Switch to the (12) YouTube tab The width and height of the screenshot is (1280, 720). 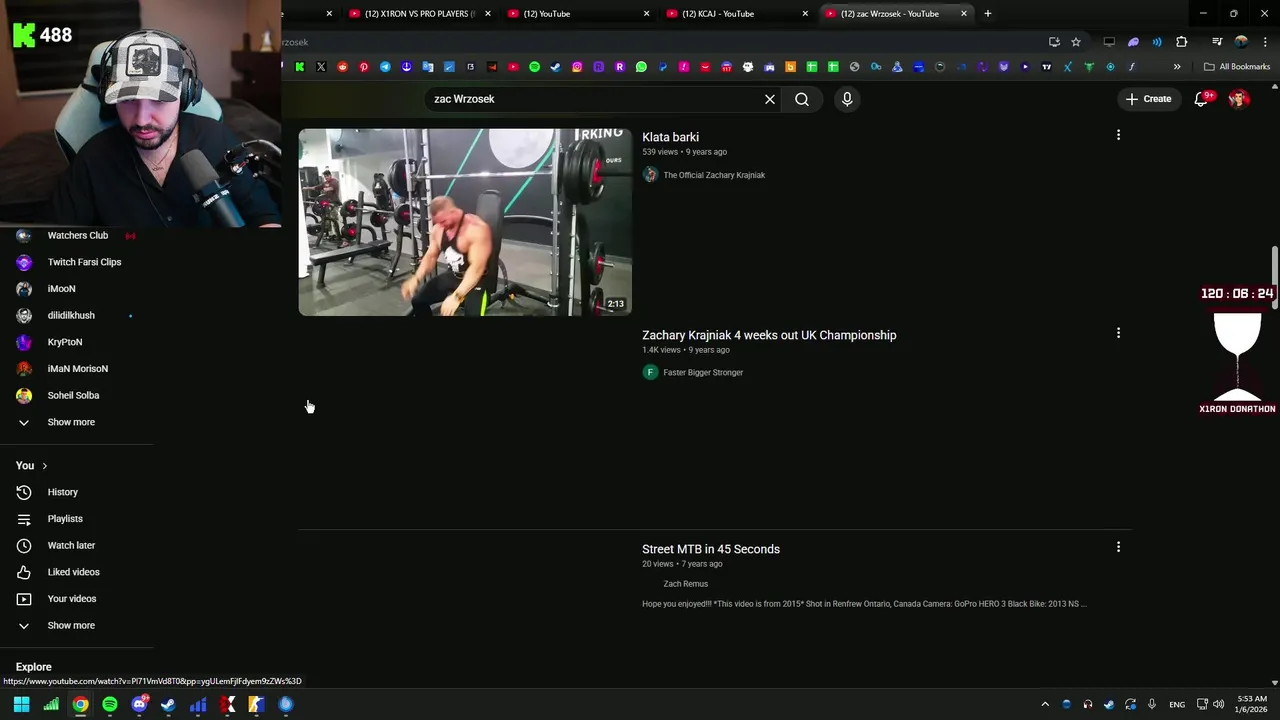(x=576, y=14)
